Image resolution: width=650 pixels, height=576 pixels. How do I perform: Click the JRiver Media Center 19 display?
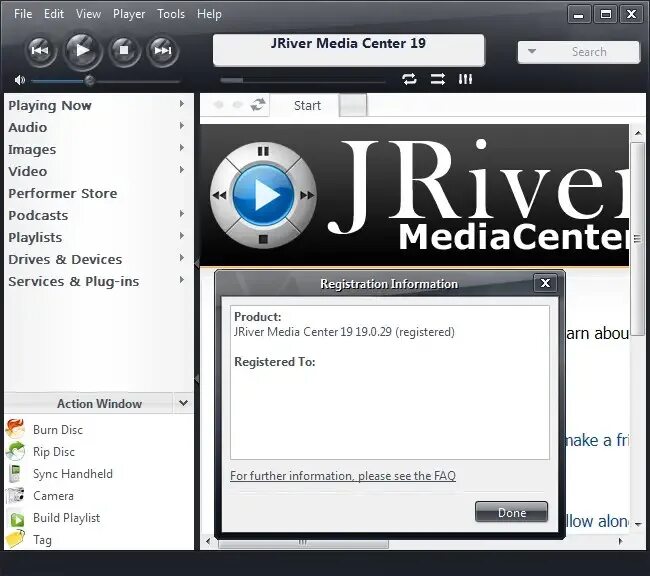349,50
